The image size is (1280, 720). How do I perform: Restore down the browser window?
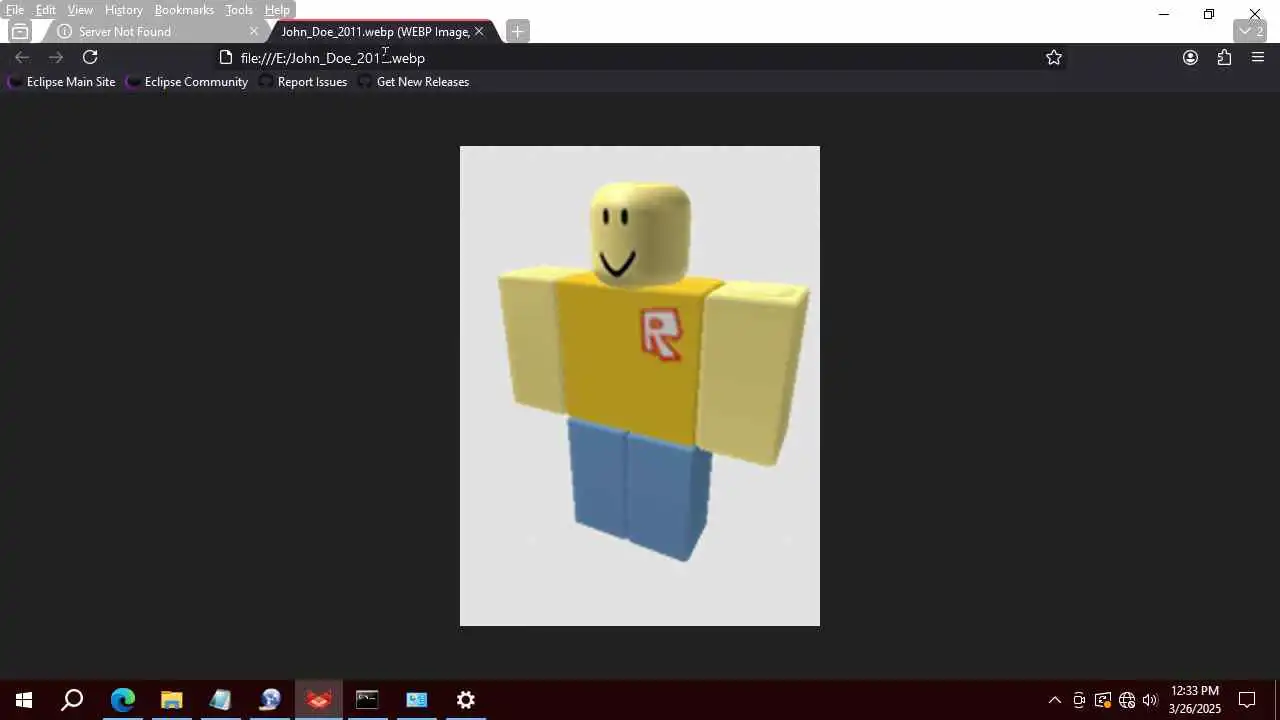tap(1209, 14)
